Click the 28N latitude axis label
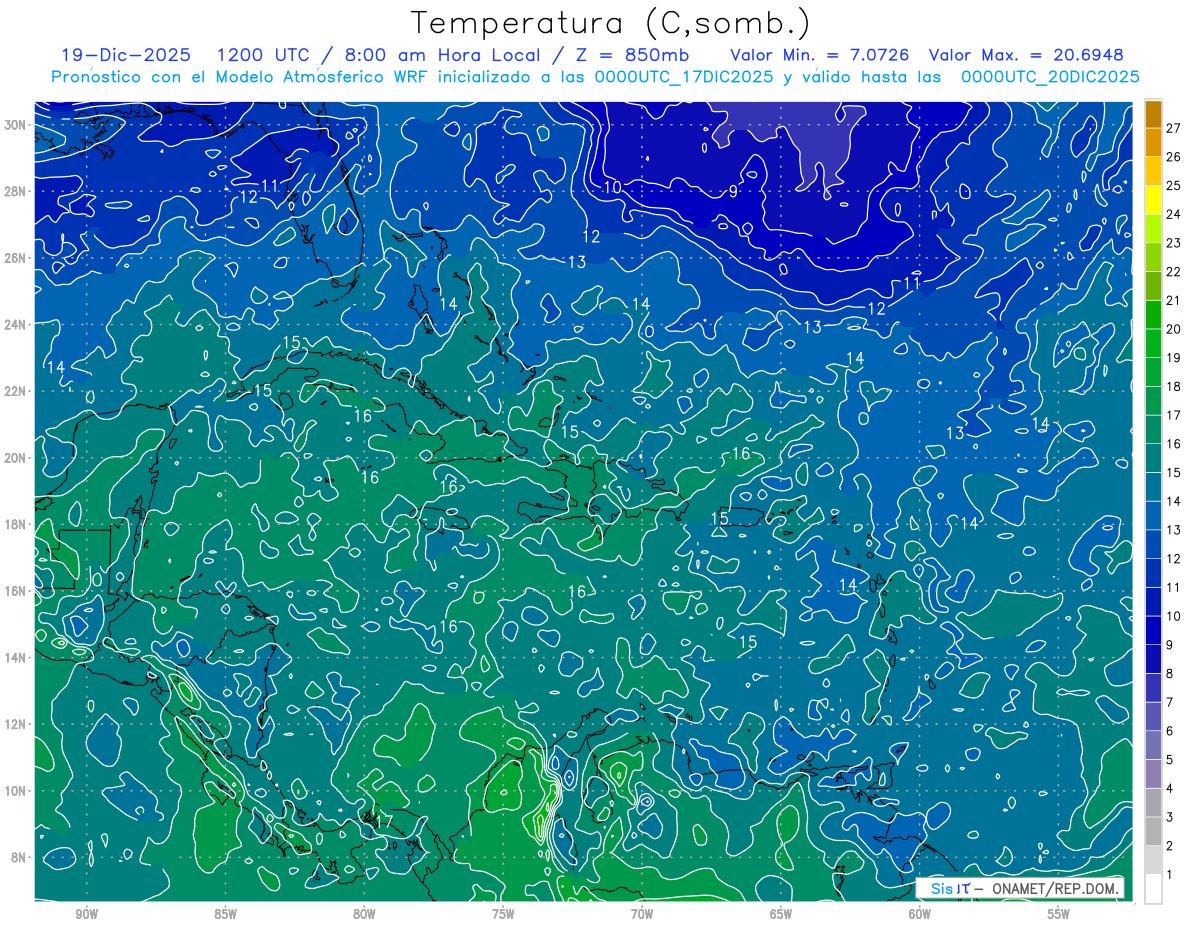 [x=16, y=191]
